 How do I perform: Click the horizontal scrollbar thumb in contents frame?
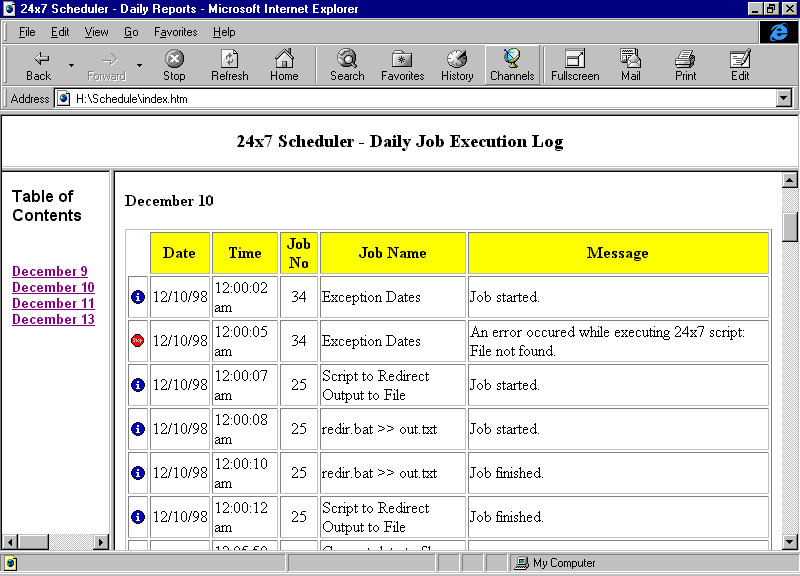tap(33, 542)
